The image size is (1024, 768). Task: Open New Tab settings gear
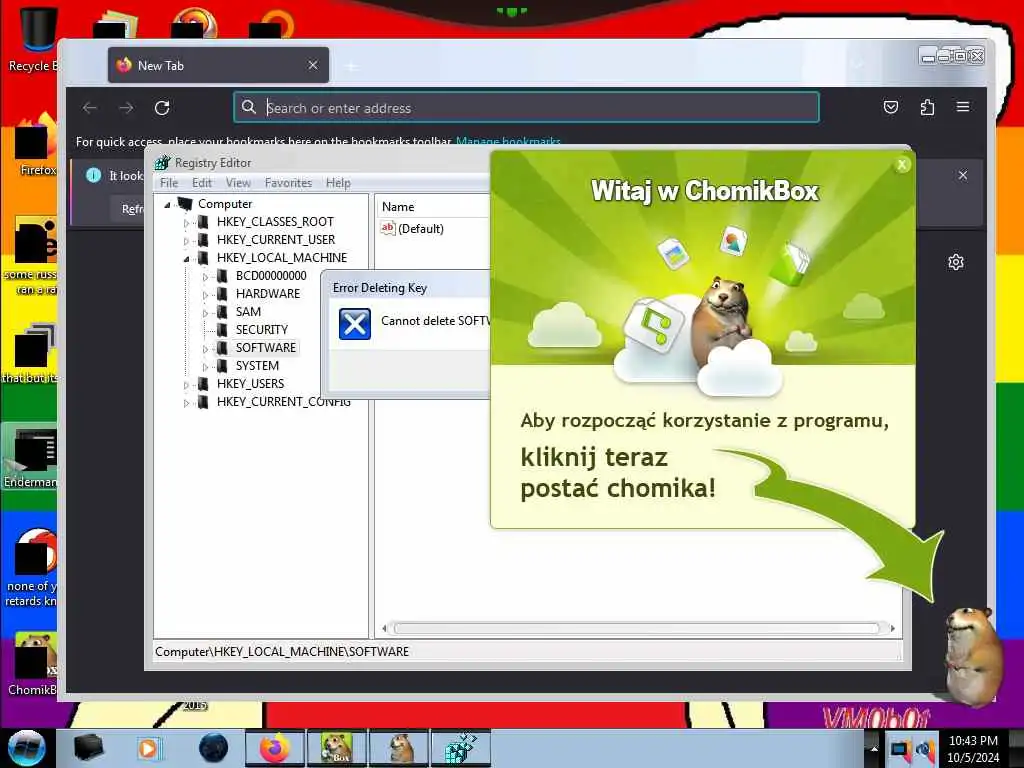pyautogui.click(x=955, y=263)
